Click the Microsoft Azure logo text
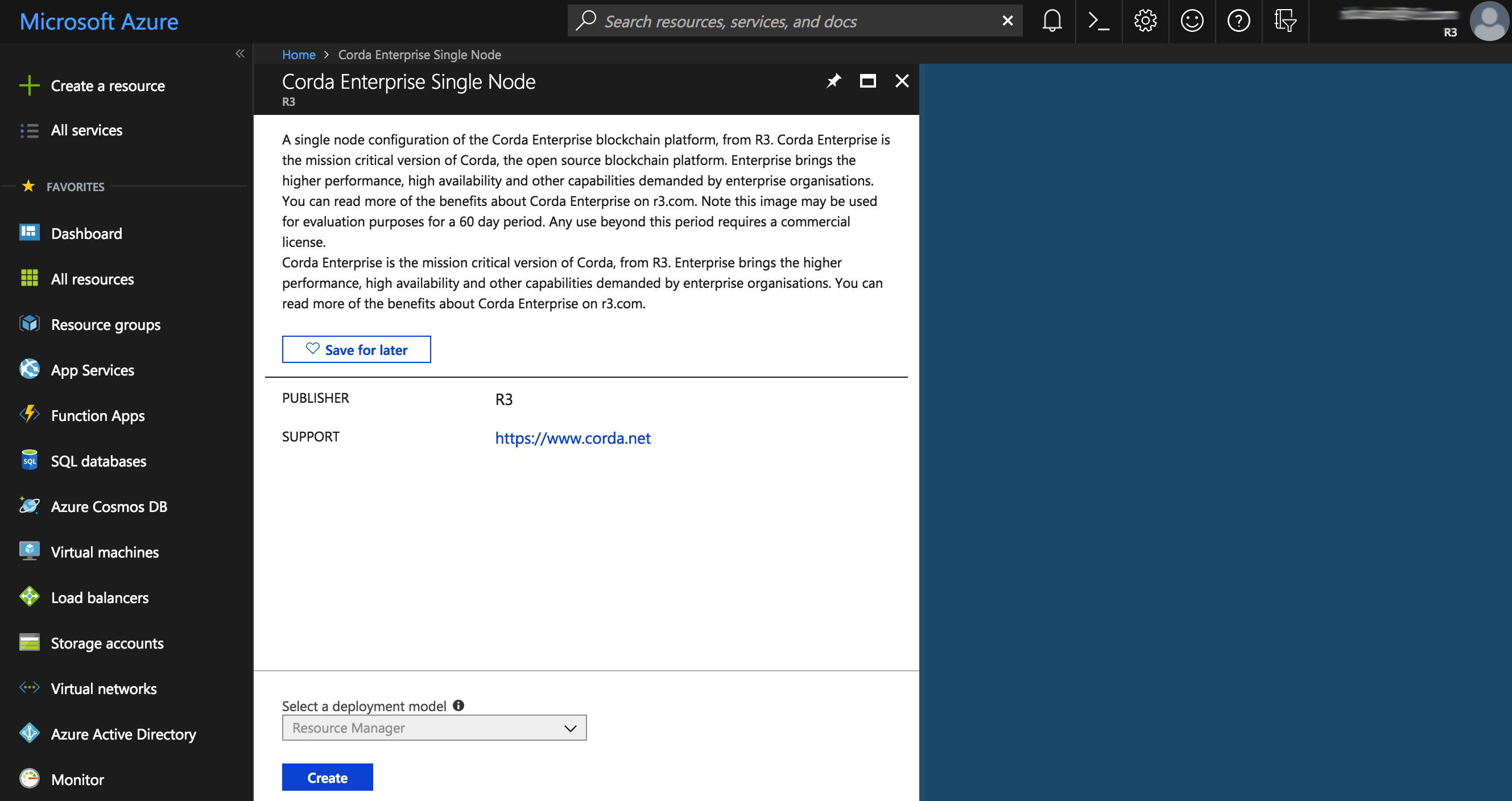 tap(99, 22)
